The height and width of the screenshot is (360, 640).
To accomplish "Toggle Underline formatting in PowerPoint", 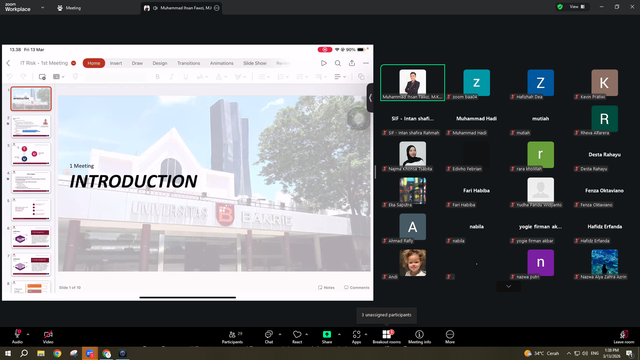I will click(x=185, y=77).
